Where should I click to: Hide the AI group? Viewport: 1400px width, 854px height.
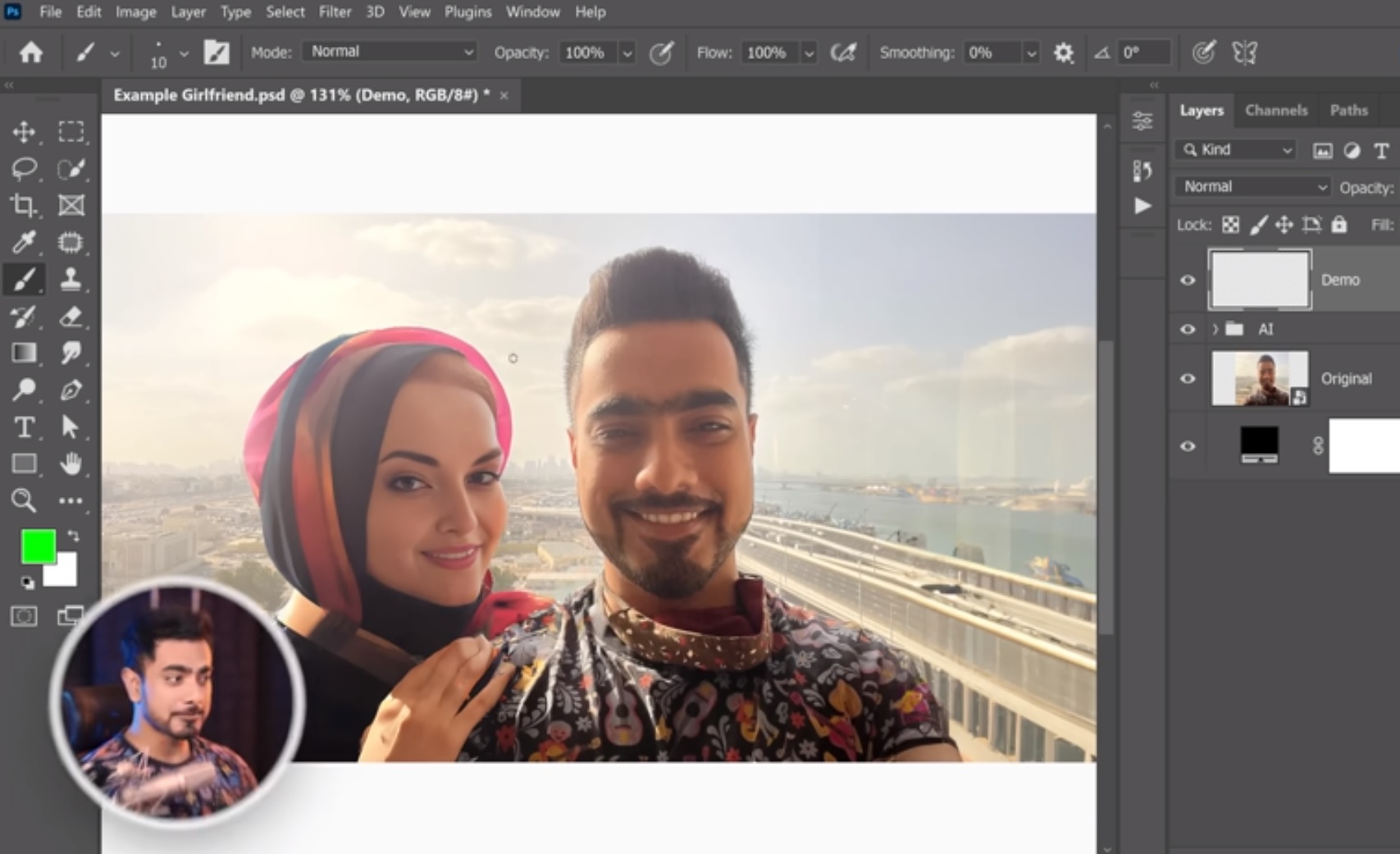1188,328
